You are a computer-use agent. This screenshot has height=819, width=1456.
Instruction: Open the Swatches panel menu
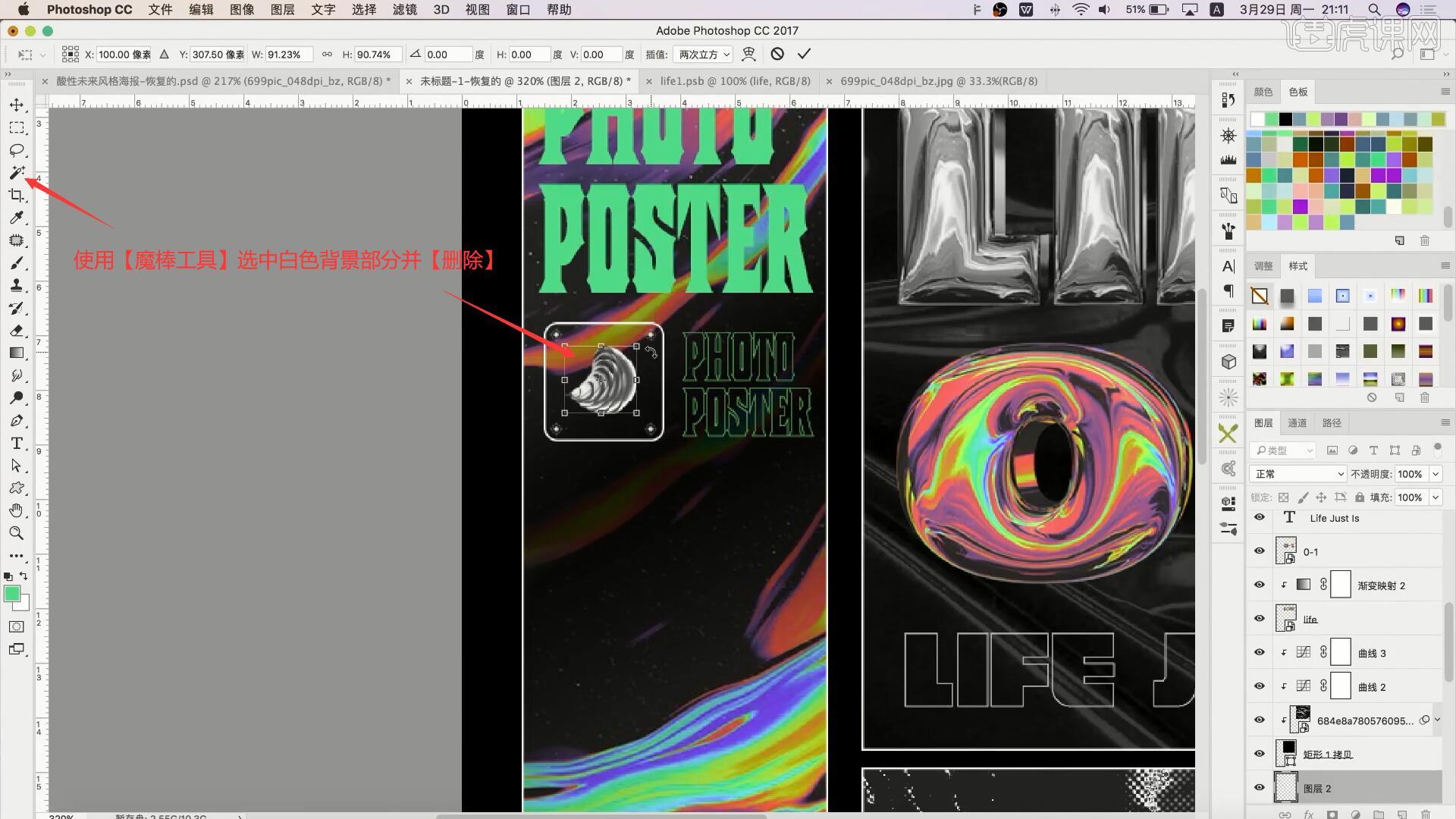(x=1445, y=91)
